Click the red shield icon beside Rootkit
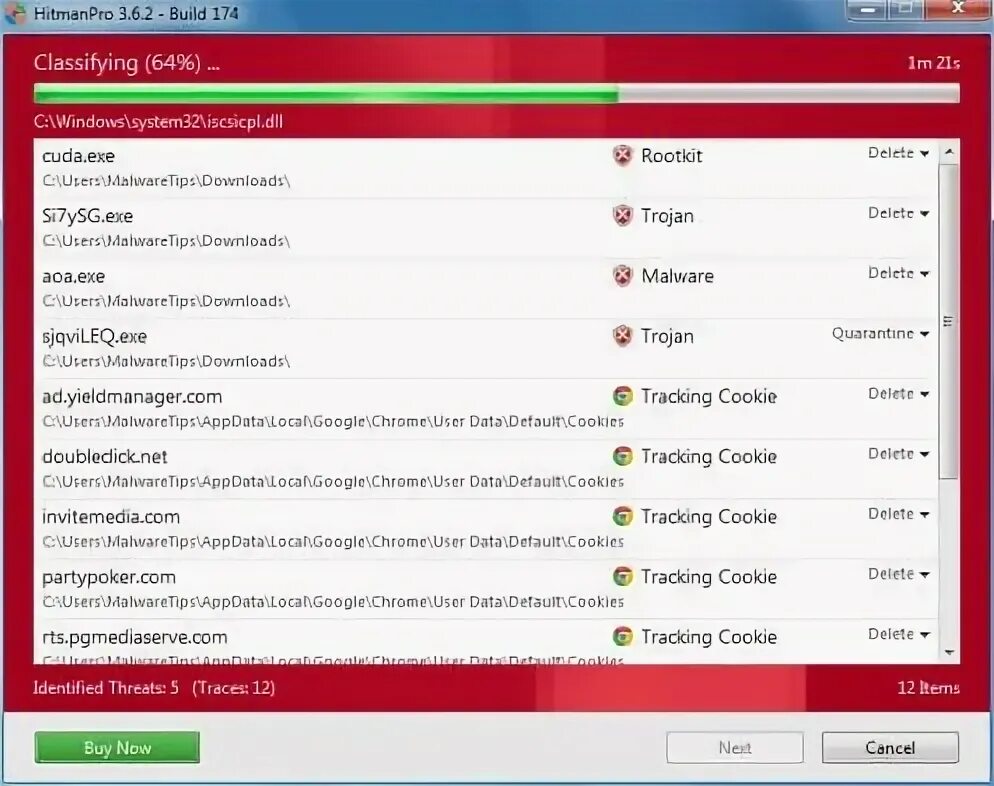The width and height of the screenshot is (994, 786). pos(623,155)
